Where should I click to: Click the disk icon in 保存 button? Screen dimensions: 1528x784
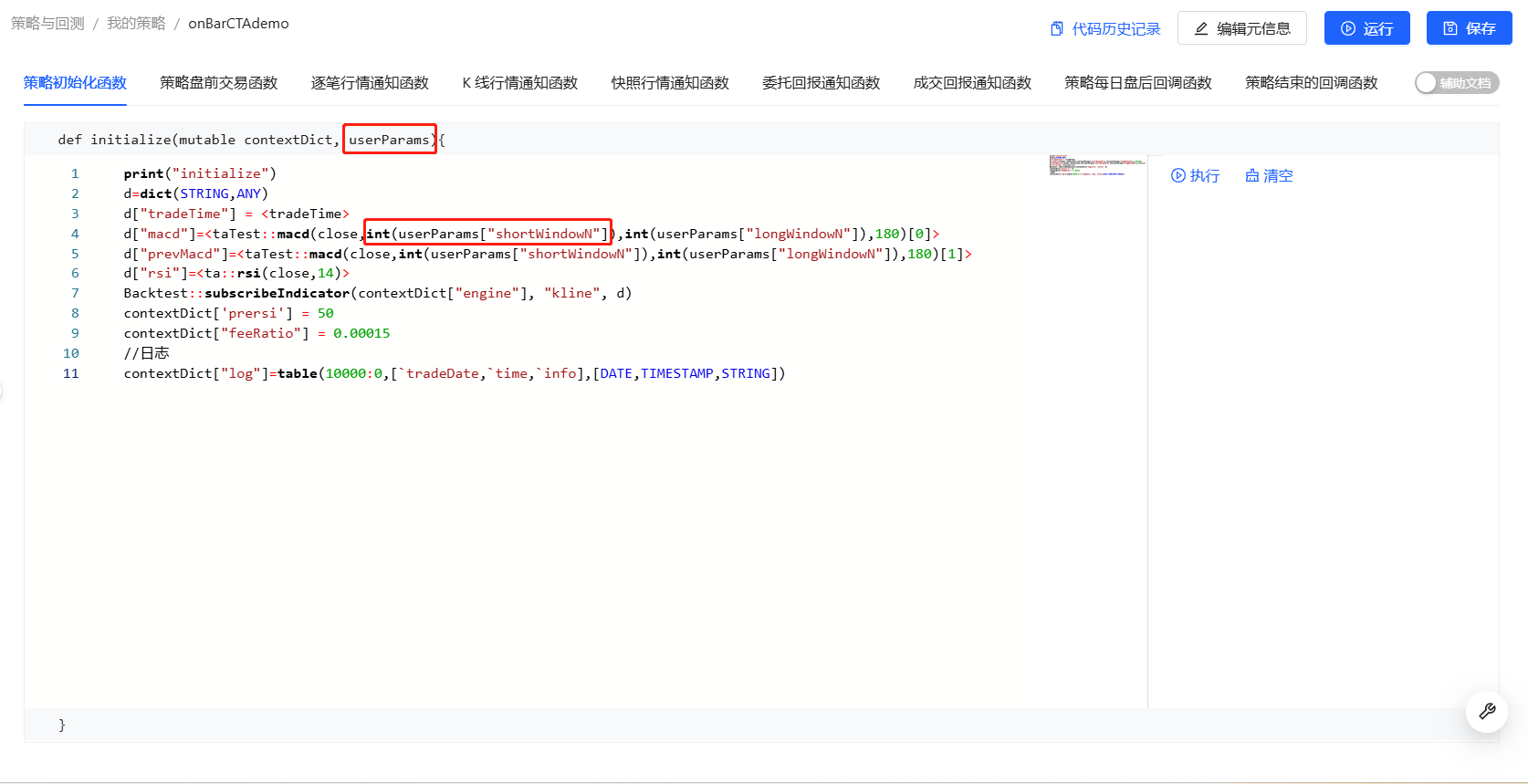tap(1450, 28)
